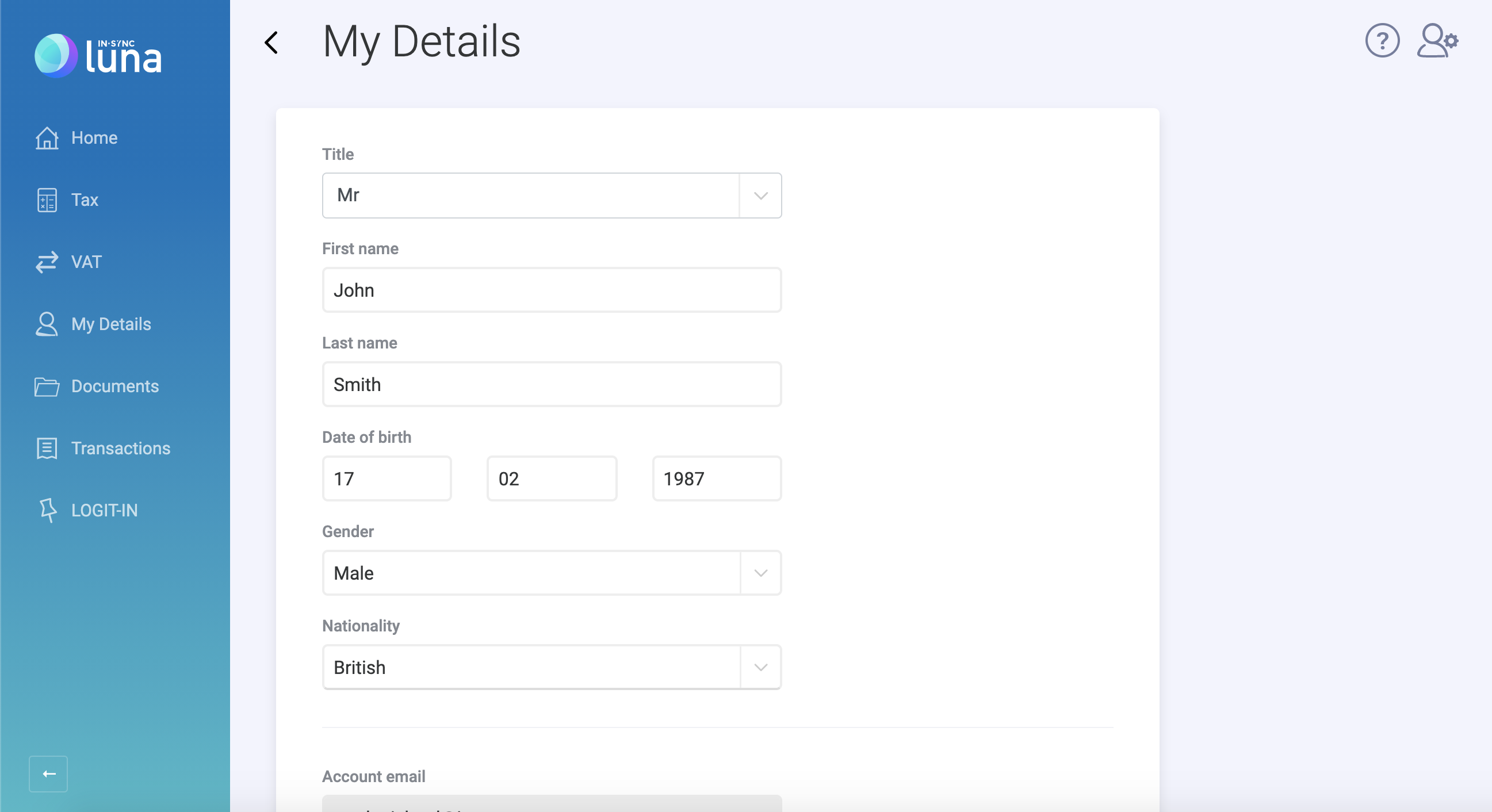
Task: Click the LOGIT-IN pin icon
Action: click(x=48, y=510)
